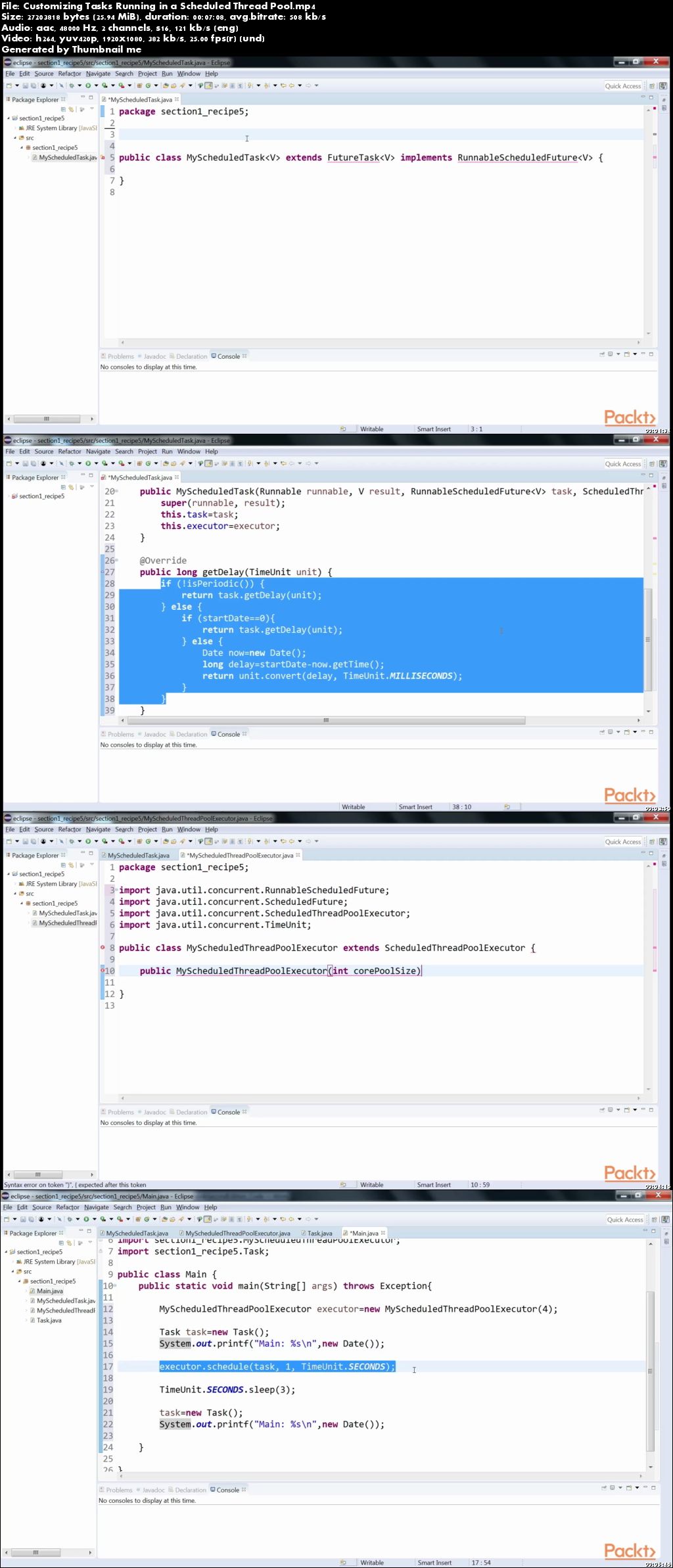Collapse the src folder in Main.java window Package Explorer
This screenshot has height=1568, width=673.
pyautogui.click(x=13, y=1272)
